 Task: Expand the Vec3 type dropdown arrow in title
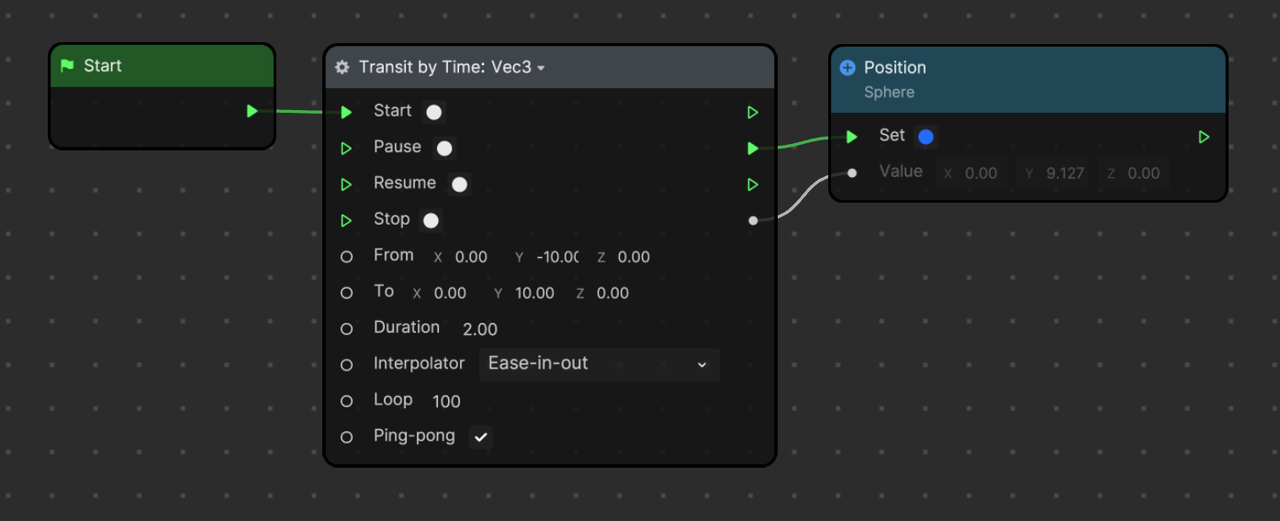click(541, 68)
